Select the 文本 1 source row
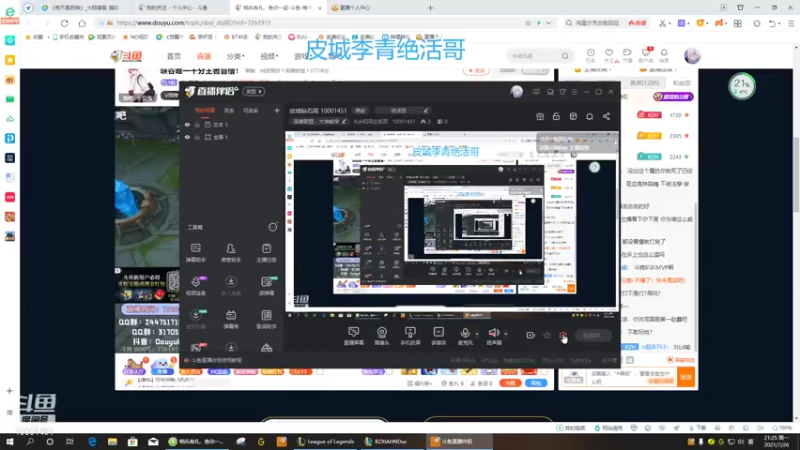Viewport: 800px width, 450px height. [232, 124]
